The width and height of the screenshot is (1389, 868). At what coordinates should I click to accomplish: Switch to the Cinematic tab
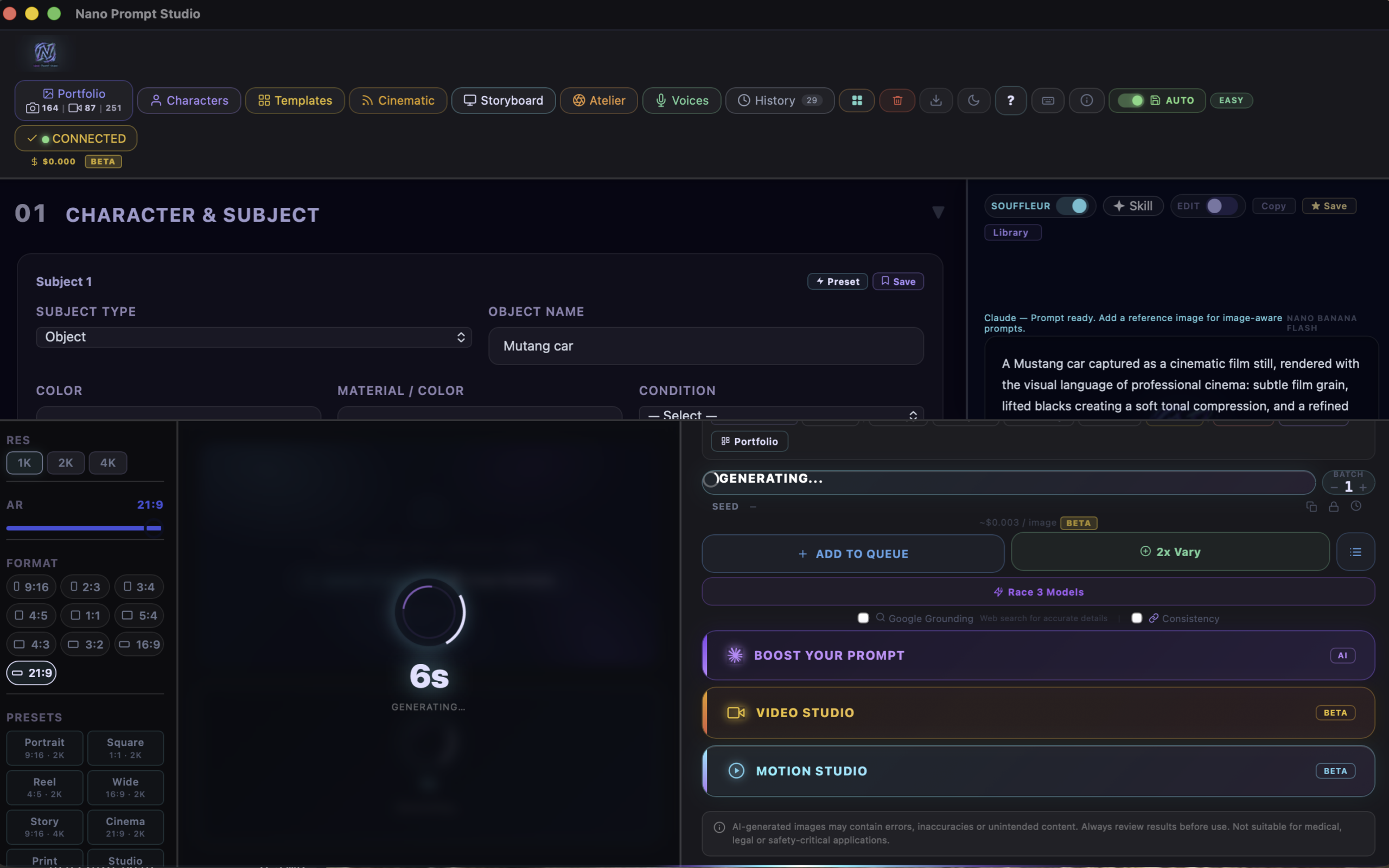click(397, 100)
